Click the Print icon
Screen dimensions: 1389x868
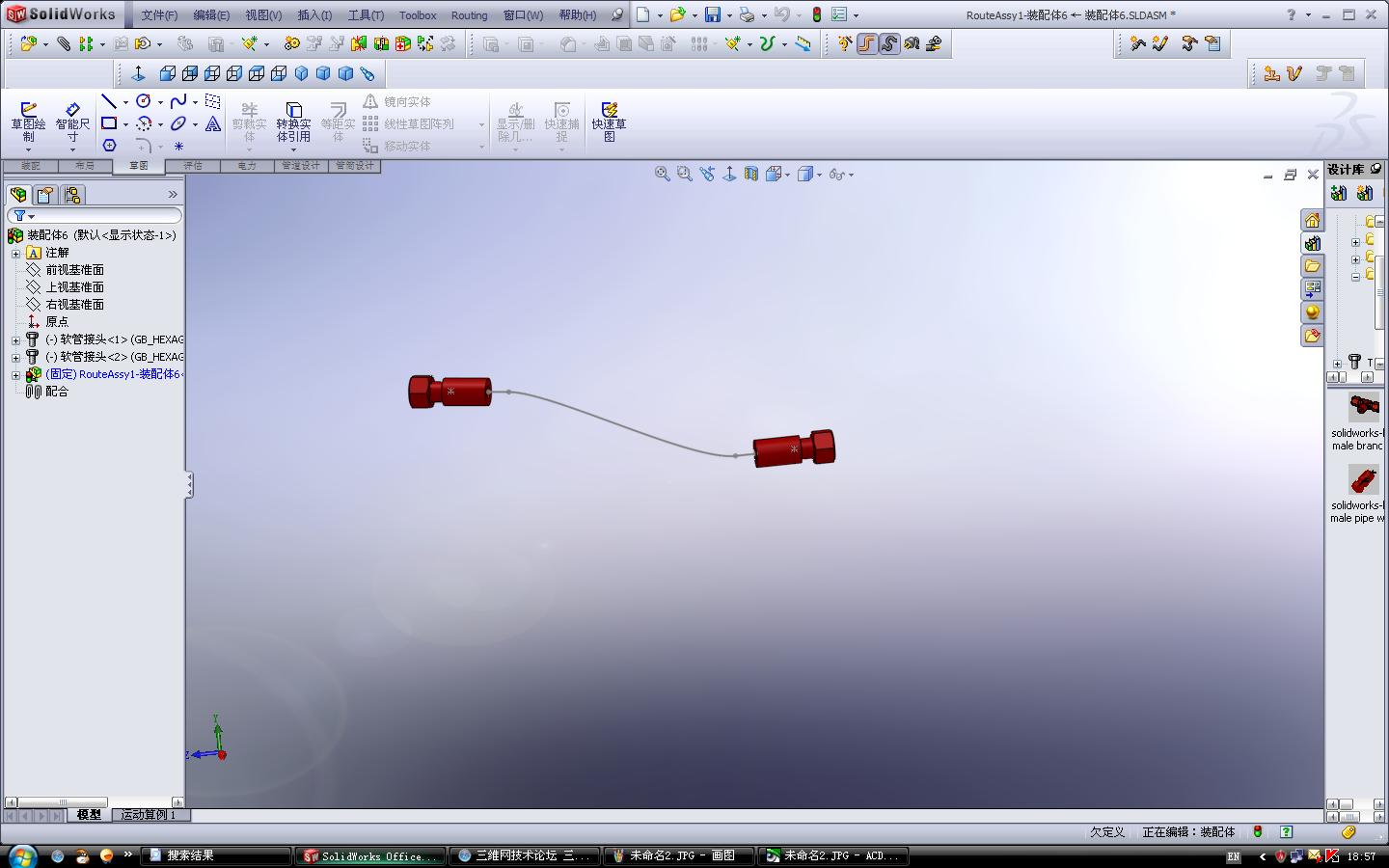click(x=747, y=14)
